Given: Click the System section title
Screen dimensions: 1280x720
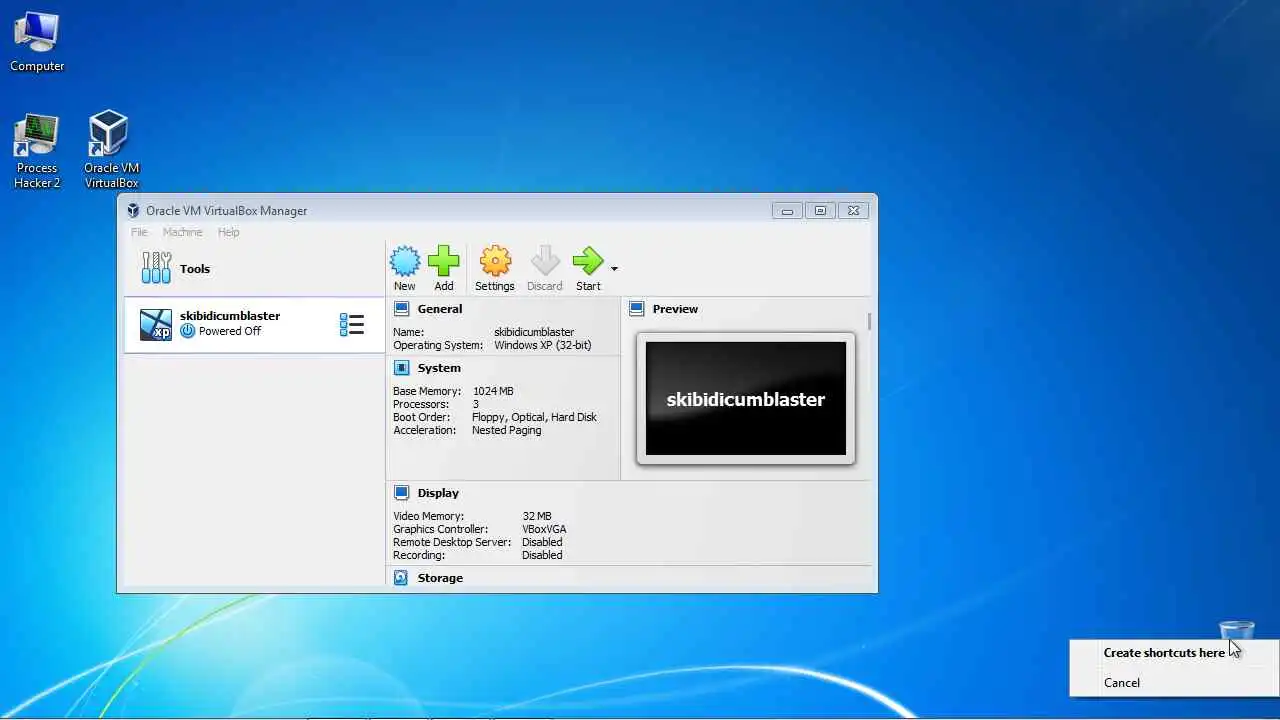Looking at the screenshot, I should coord(439,368).
